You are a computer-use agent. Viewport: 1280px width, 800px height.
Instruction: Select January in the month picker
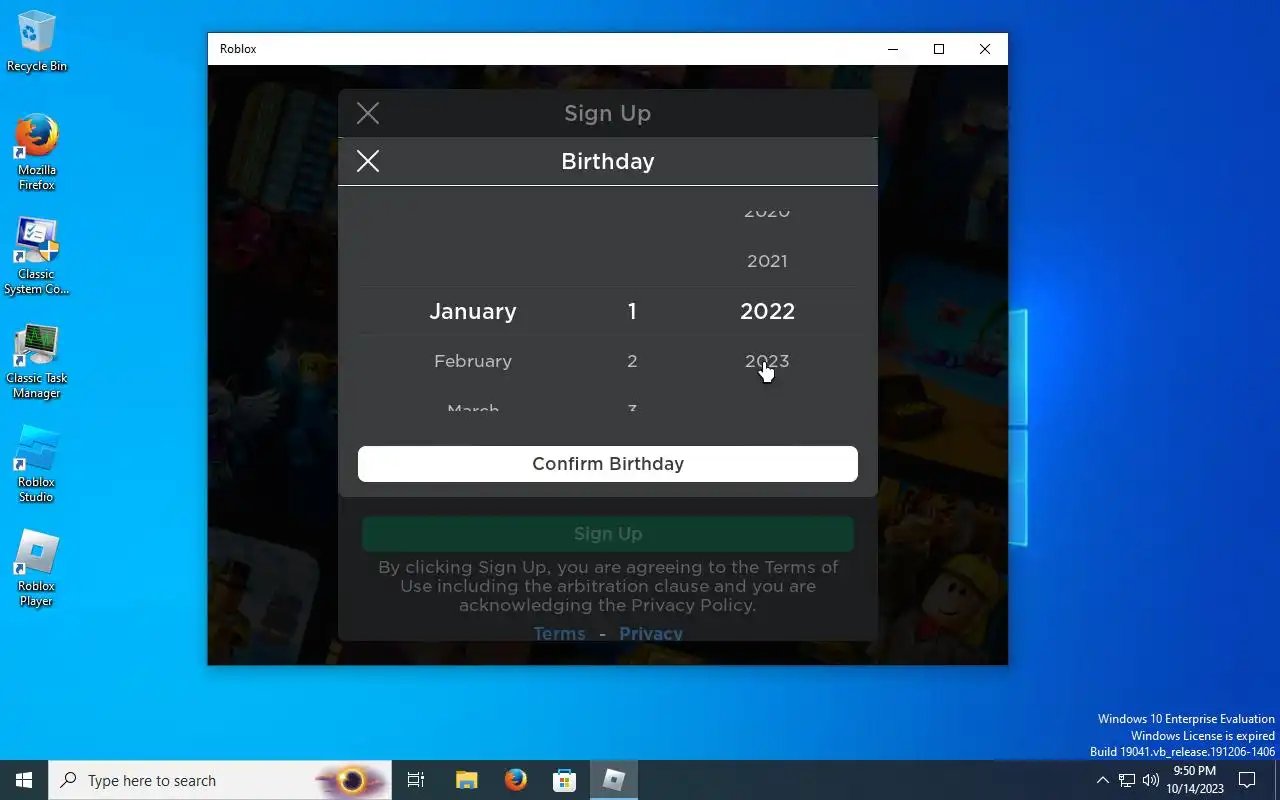(473, 311)
